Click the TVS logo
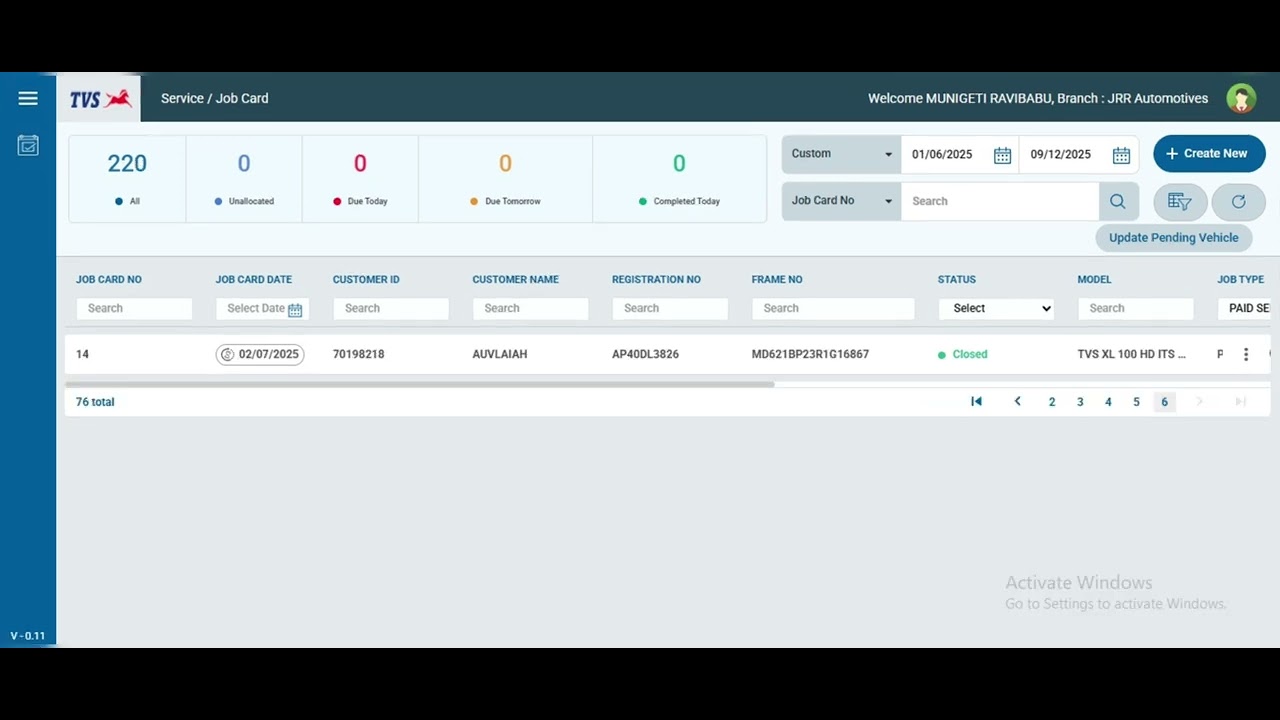Screen dimensions: 1280x720 click(100, 99)
